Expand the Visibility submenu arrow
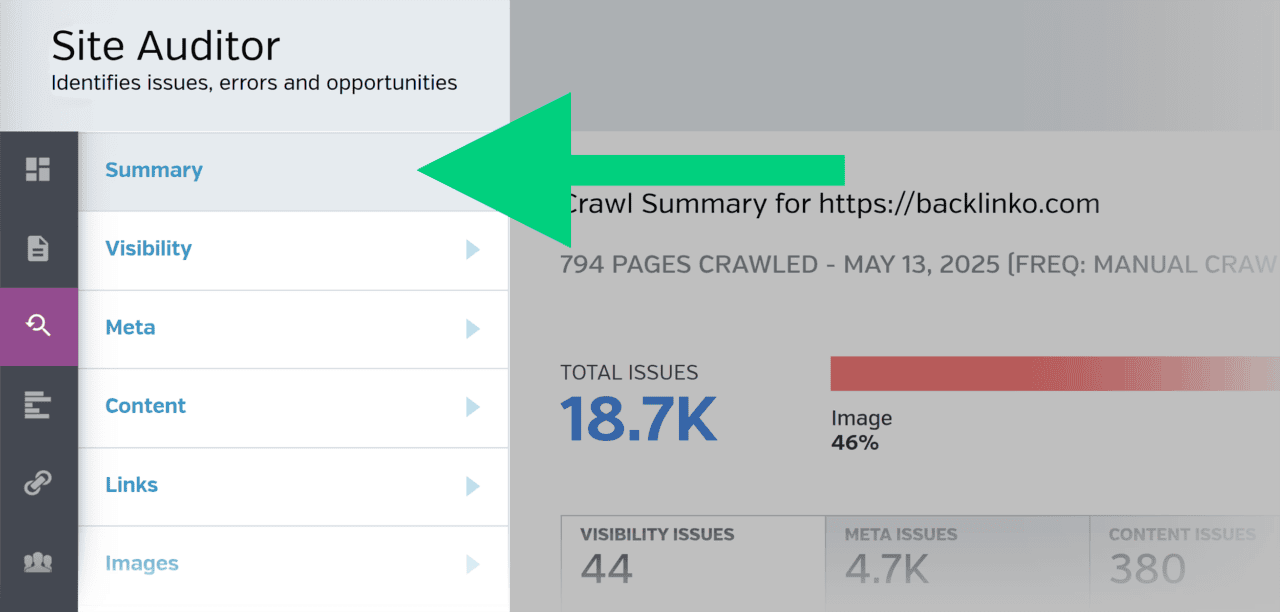This screenshot has height=612, width=1280. [x=473, y=250]
